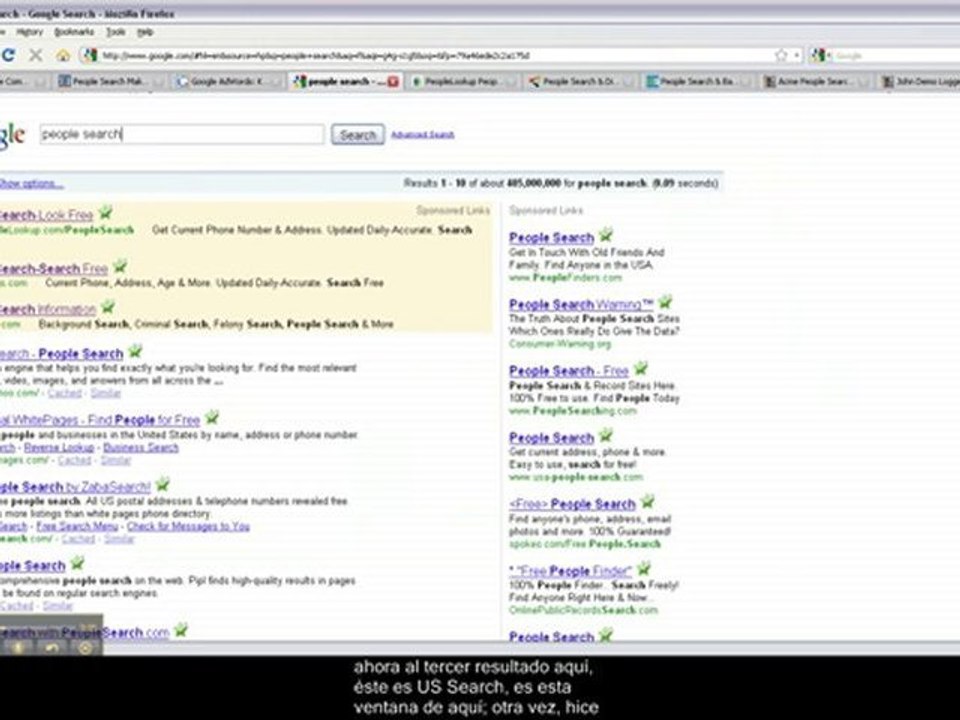Click green star beside Search-Search Free ad
Image resolution: width=960 pixels, height=720 pixels.
[x=120, y=265]
